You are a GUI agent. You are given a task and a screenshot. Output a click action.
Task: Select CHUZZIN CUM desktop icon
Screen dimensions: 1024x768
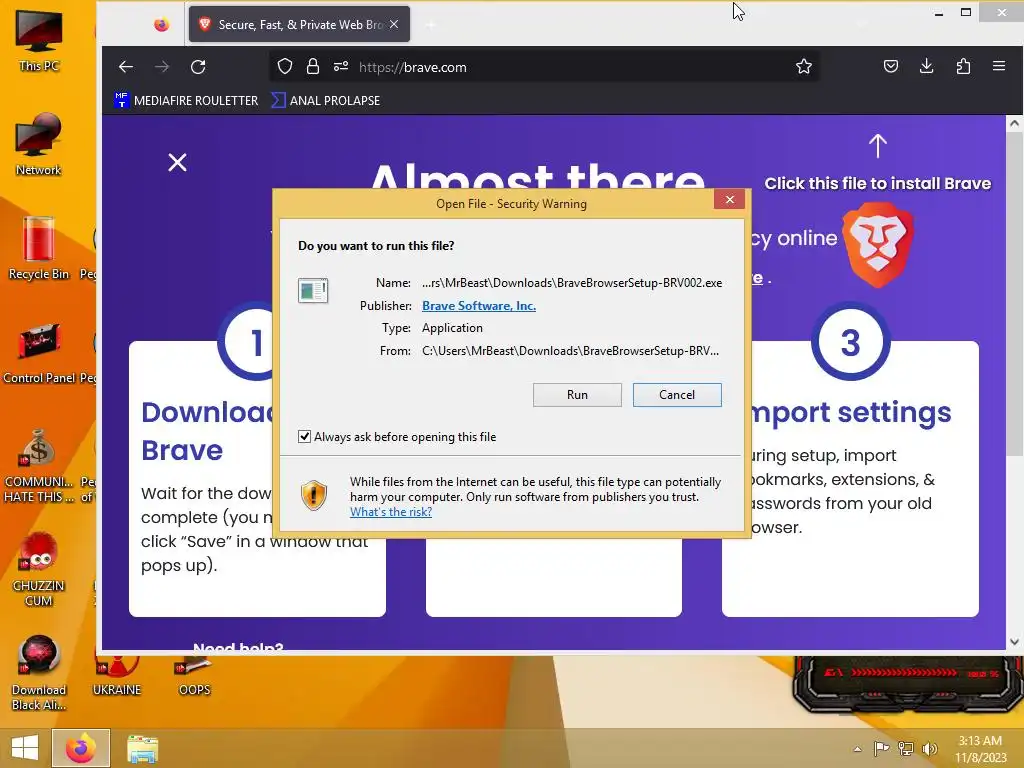(x=39, y=569)
